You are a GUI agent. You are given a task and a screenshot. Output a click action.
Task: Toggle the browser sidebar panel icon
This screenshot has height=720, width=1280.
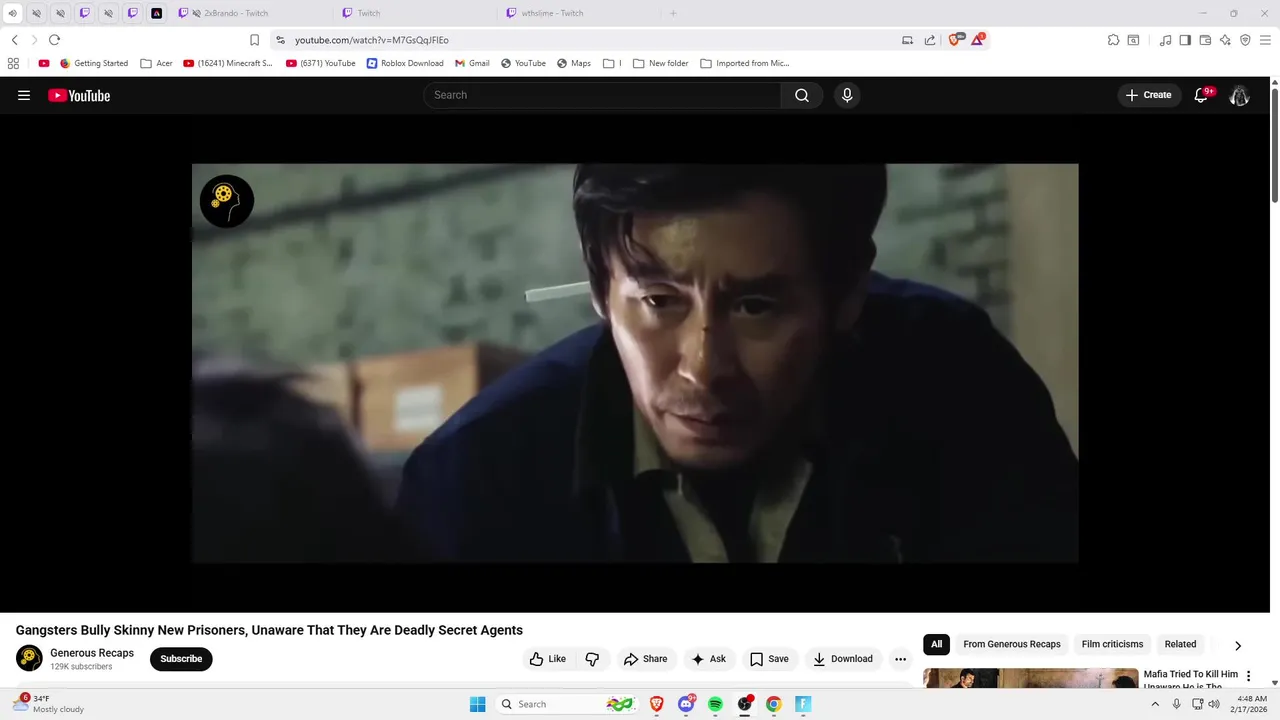(1185, 40)
